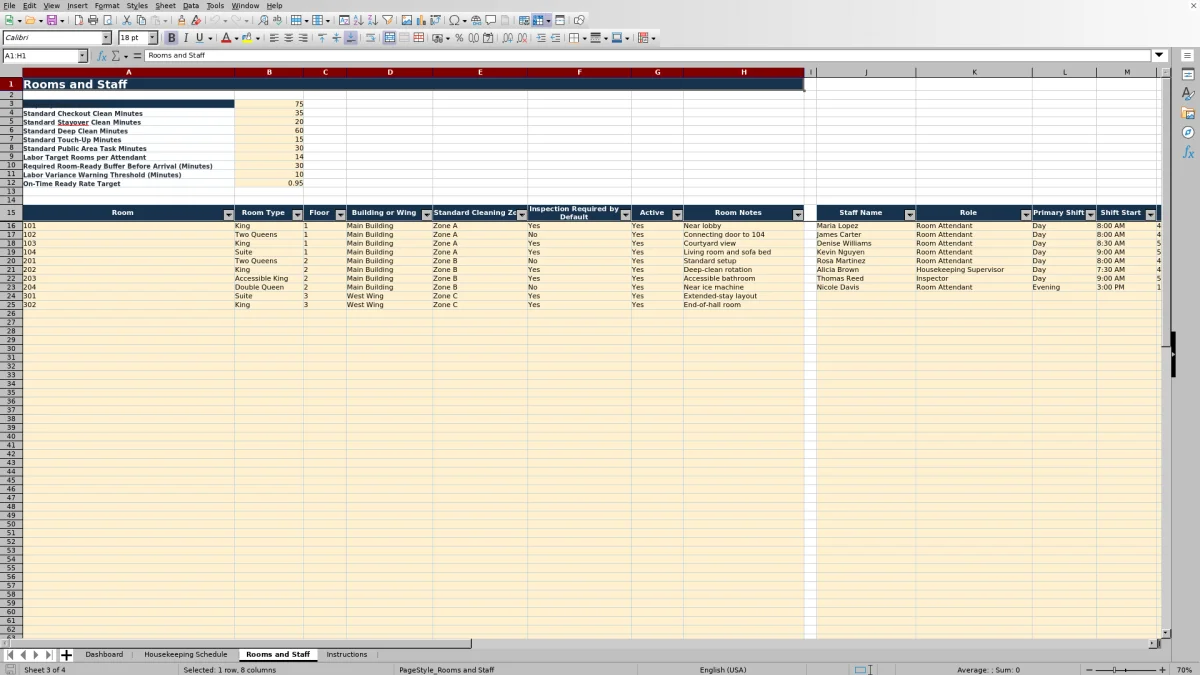Switch to Dashboard sheet tab
The width and height of the screenshot is (1200, 675).
point(104,655)
